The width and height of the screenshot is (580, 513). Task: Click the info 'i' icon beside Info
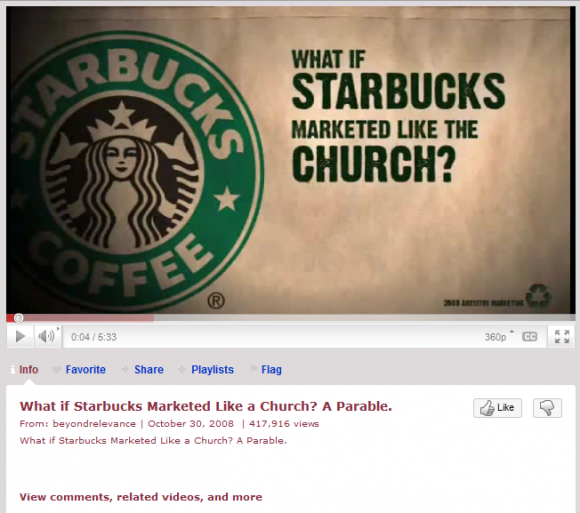click(13, 369)
